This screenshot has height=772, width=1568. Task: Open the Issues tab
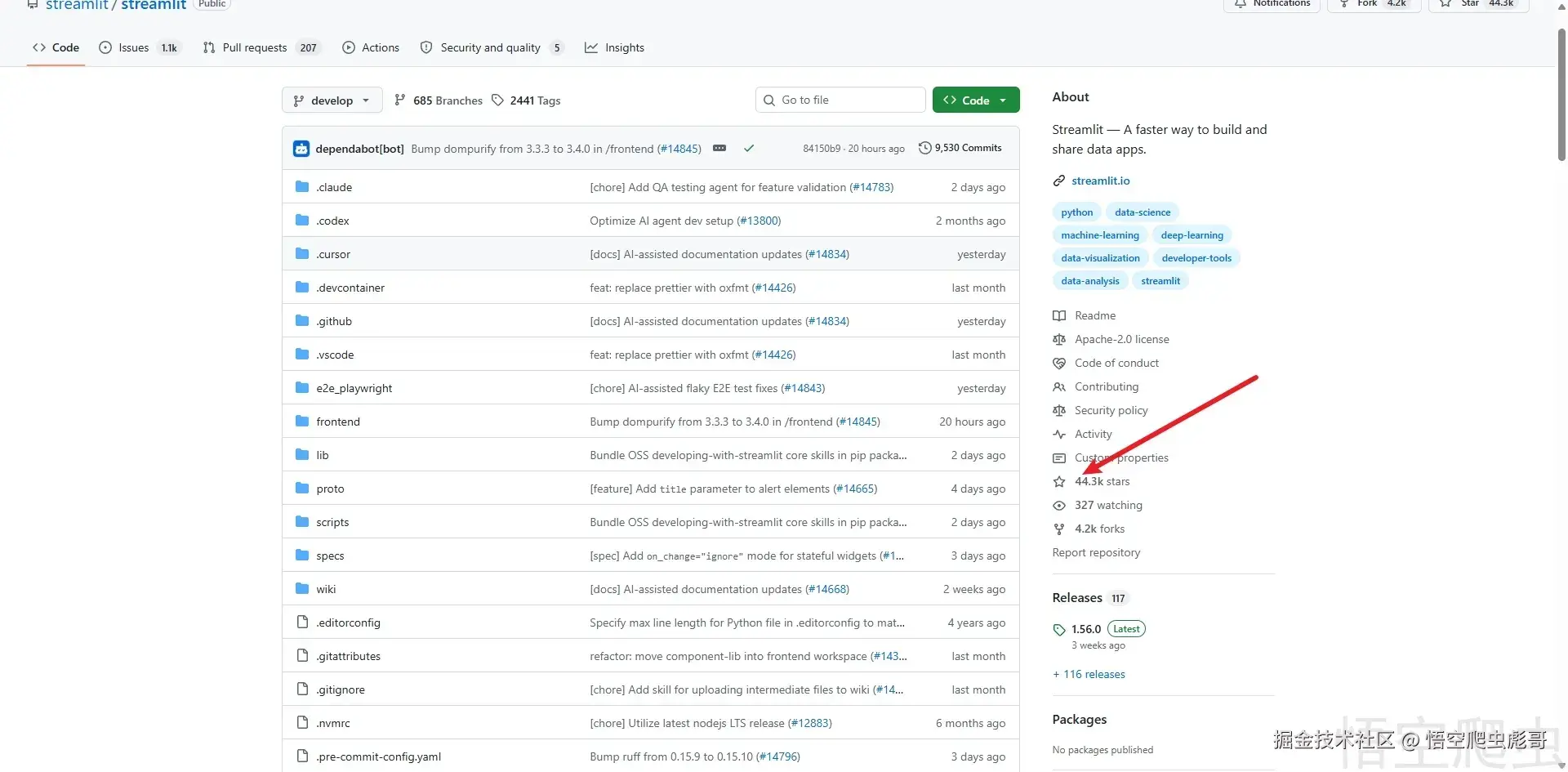pyautogui.click(x=139, y=47)
